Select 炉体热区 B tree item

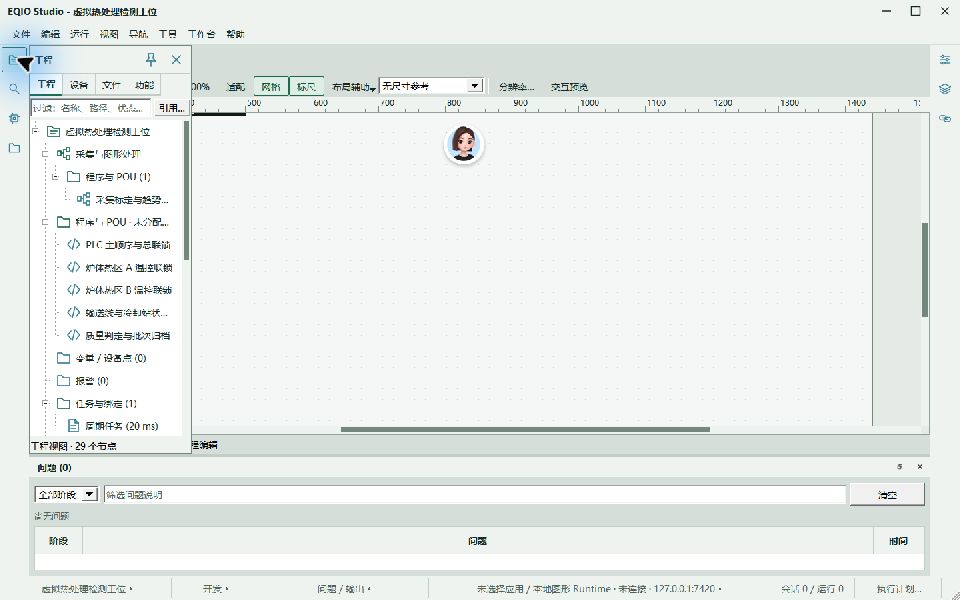[x=128, y=290]
